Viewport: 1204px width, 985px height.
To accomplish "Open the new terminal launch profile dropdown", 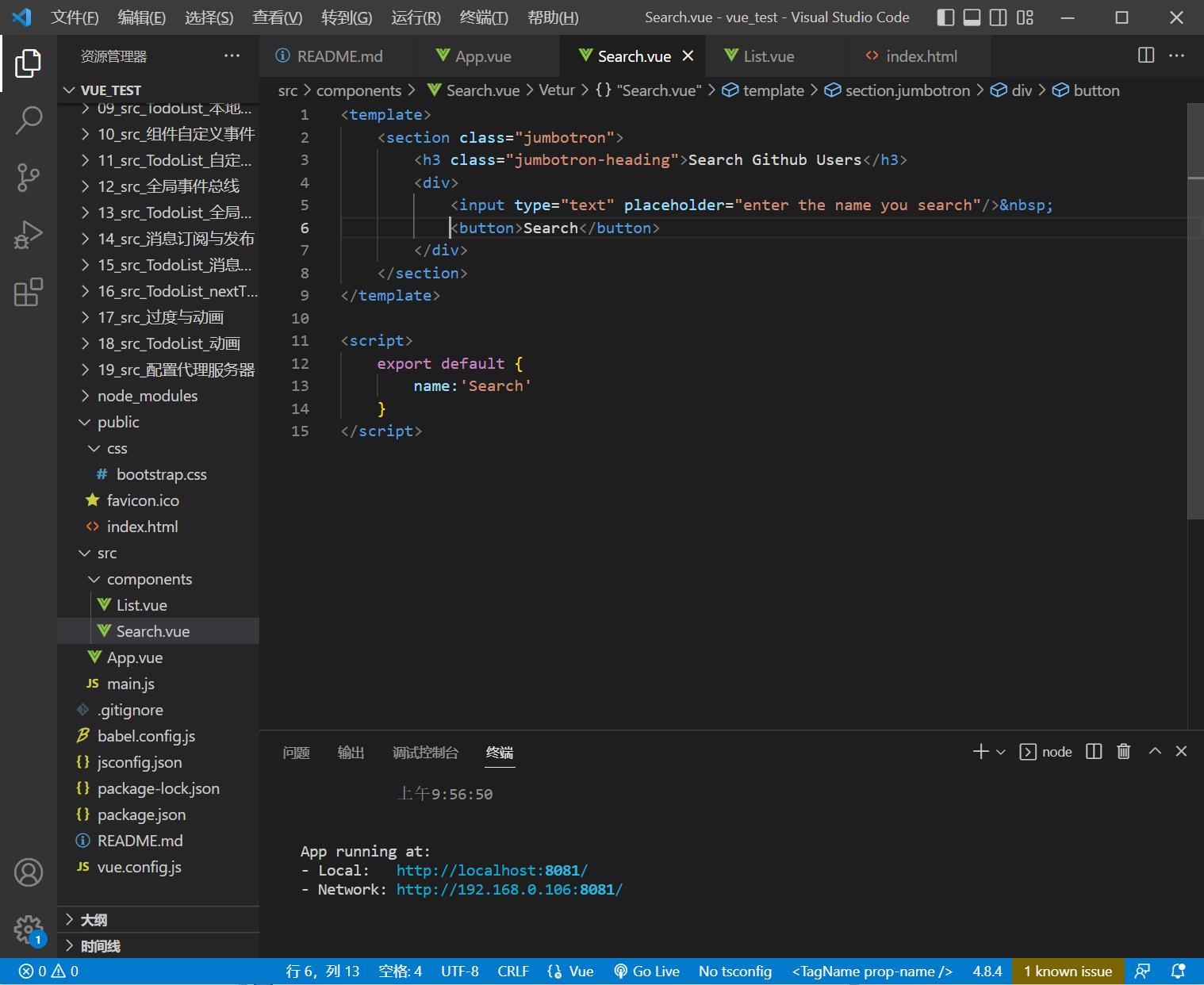I will 1001,752.
